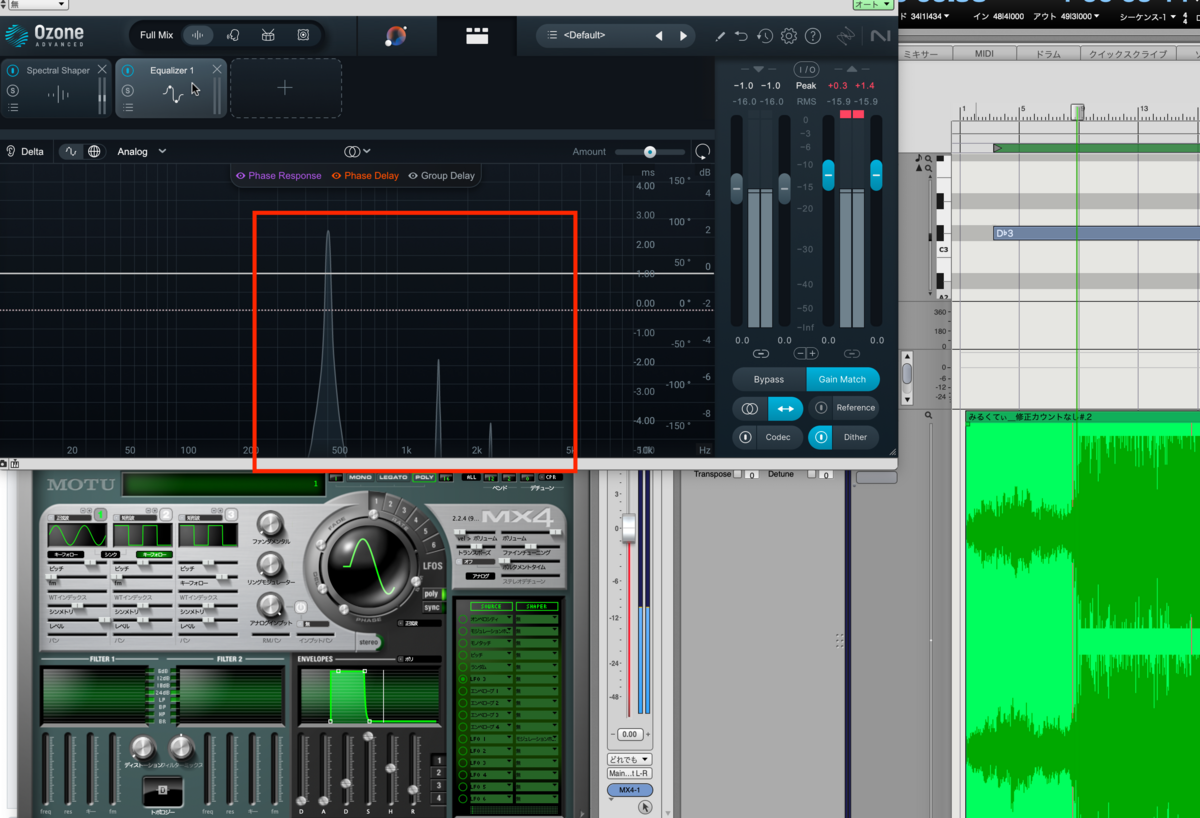The width and height of the screenshot is (1200, 818).
Task: Toggle Equalizer 1 power button
Action: [128, 71]
